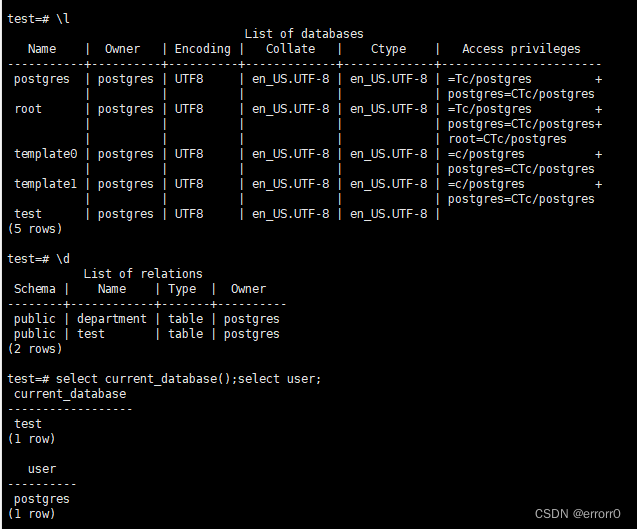Click the 'List of relations' title

point(143,274)
